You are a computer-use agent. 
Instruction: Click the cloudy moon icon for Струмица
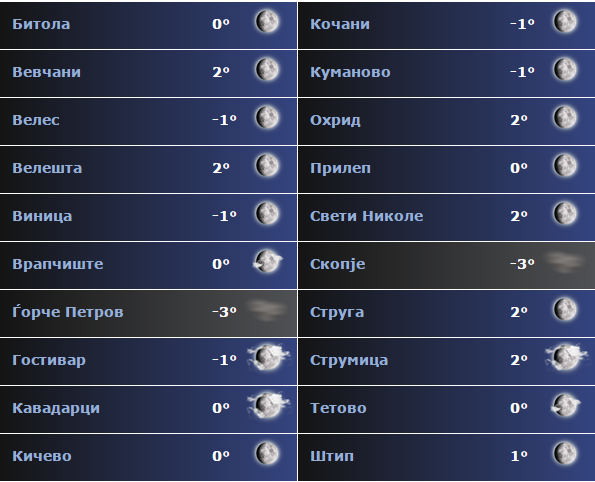566,357
